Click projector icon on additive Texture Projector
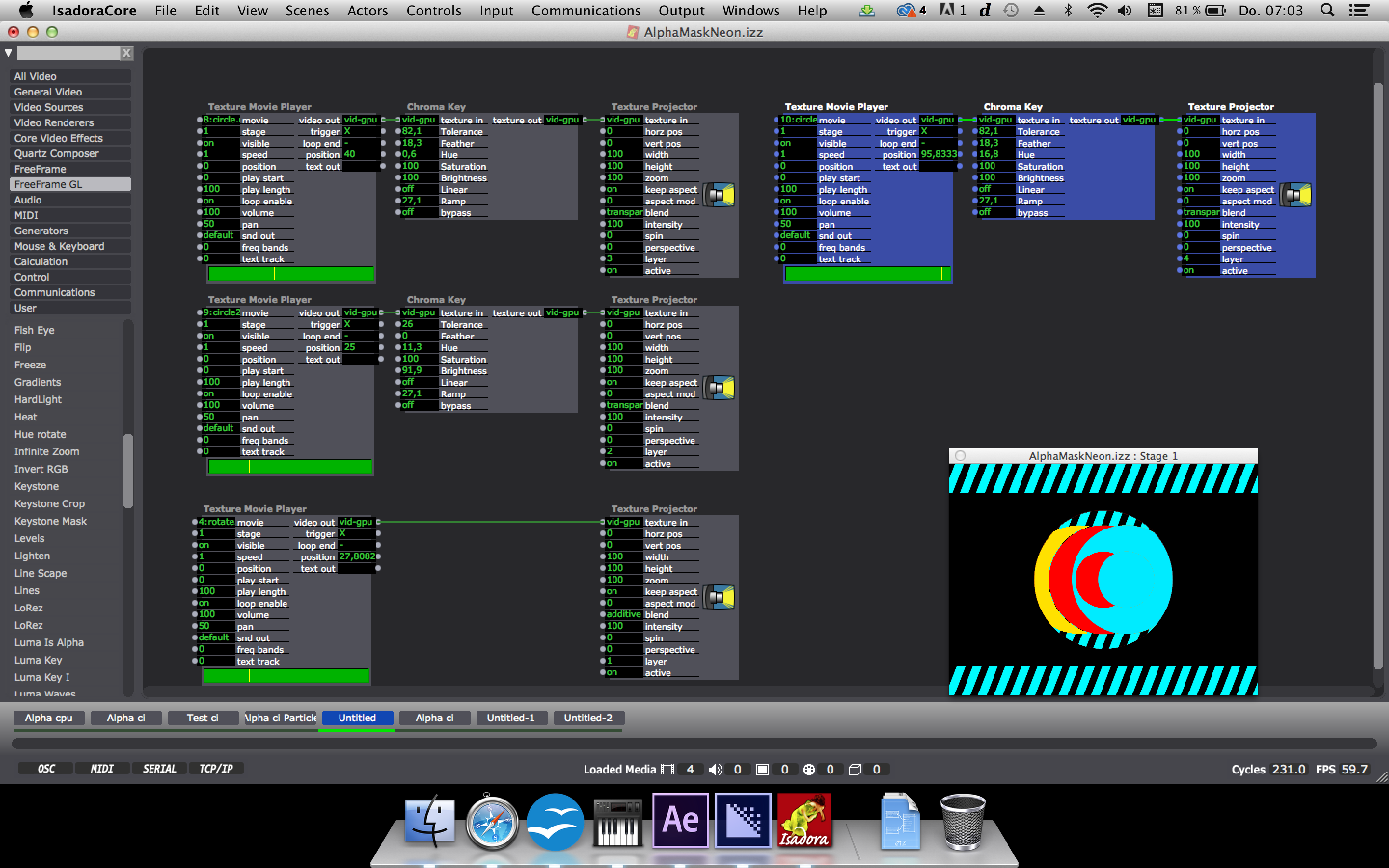 tap(719, 597)
